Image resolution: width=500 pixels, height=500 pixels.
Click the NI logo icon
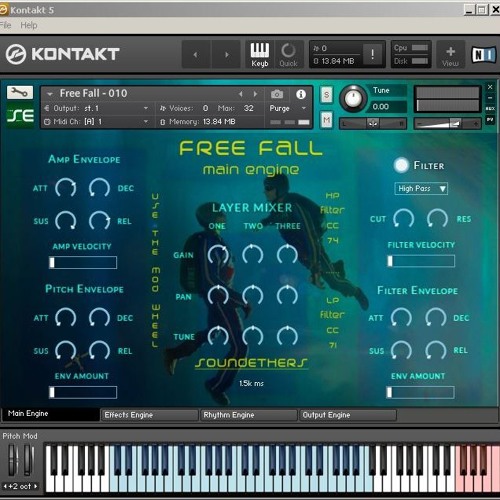484,55
